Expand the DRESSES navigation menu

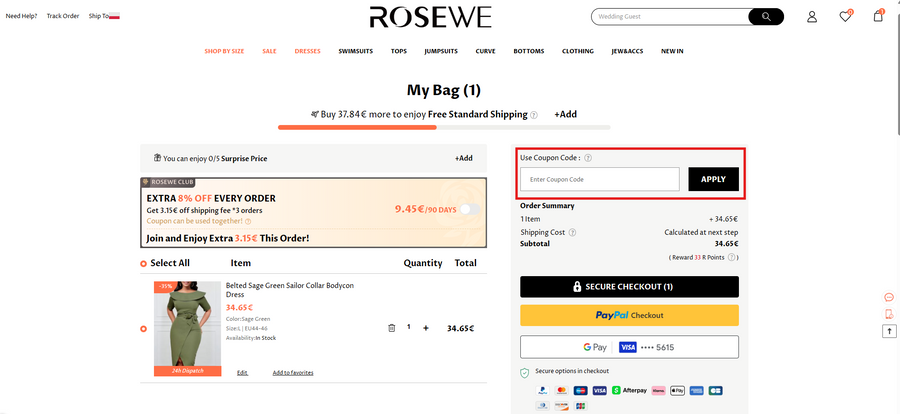click(307, 51)
